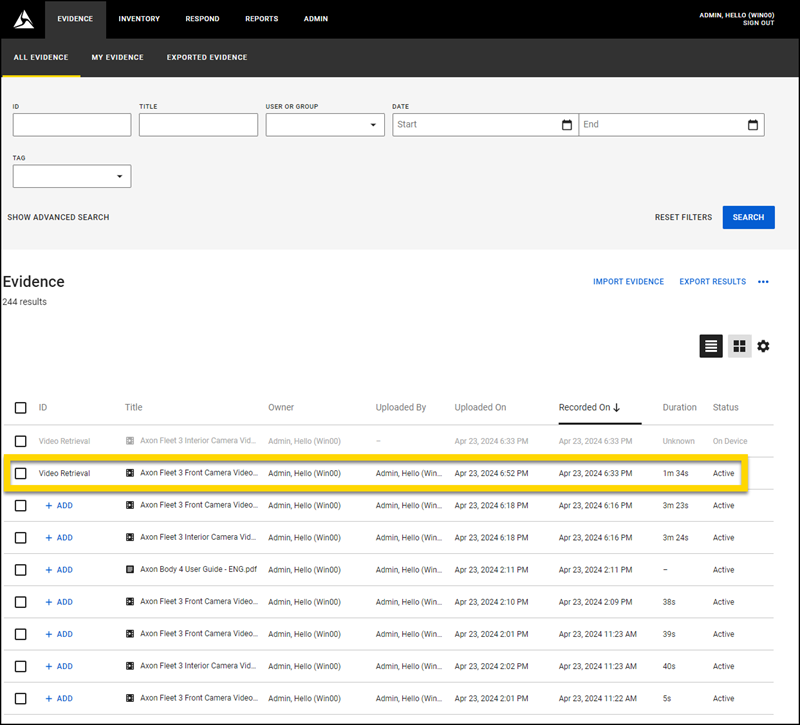
Task: Check the On Device row checkbox
Action: [x=20, y=441]
